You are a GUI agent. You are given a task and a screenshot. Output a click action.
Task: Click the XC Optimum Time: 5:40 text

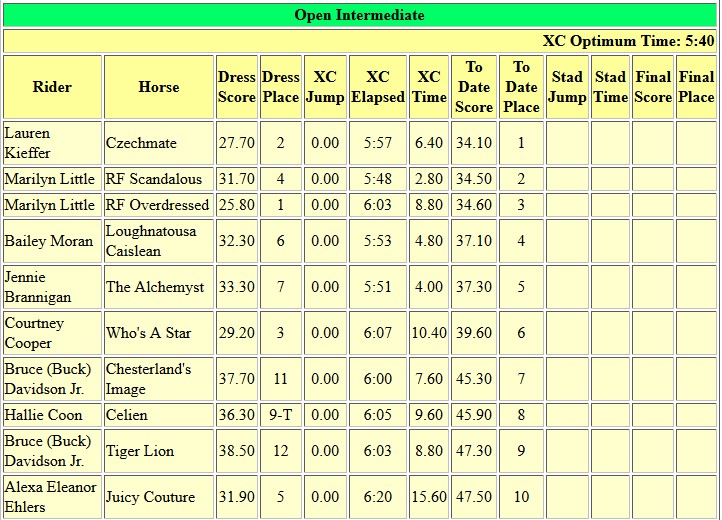tap(629, 41)
